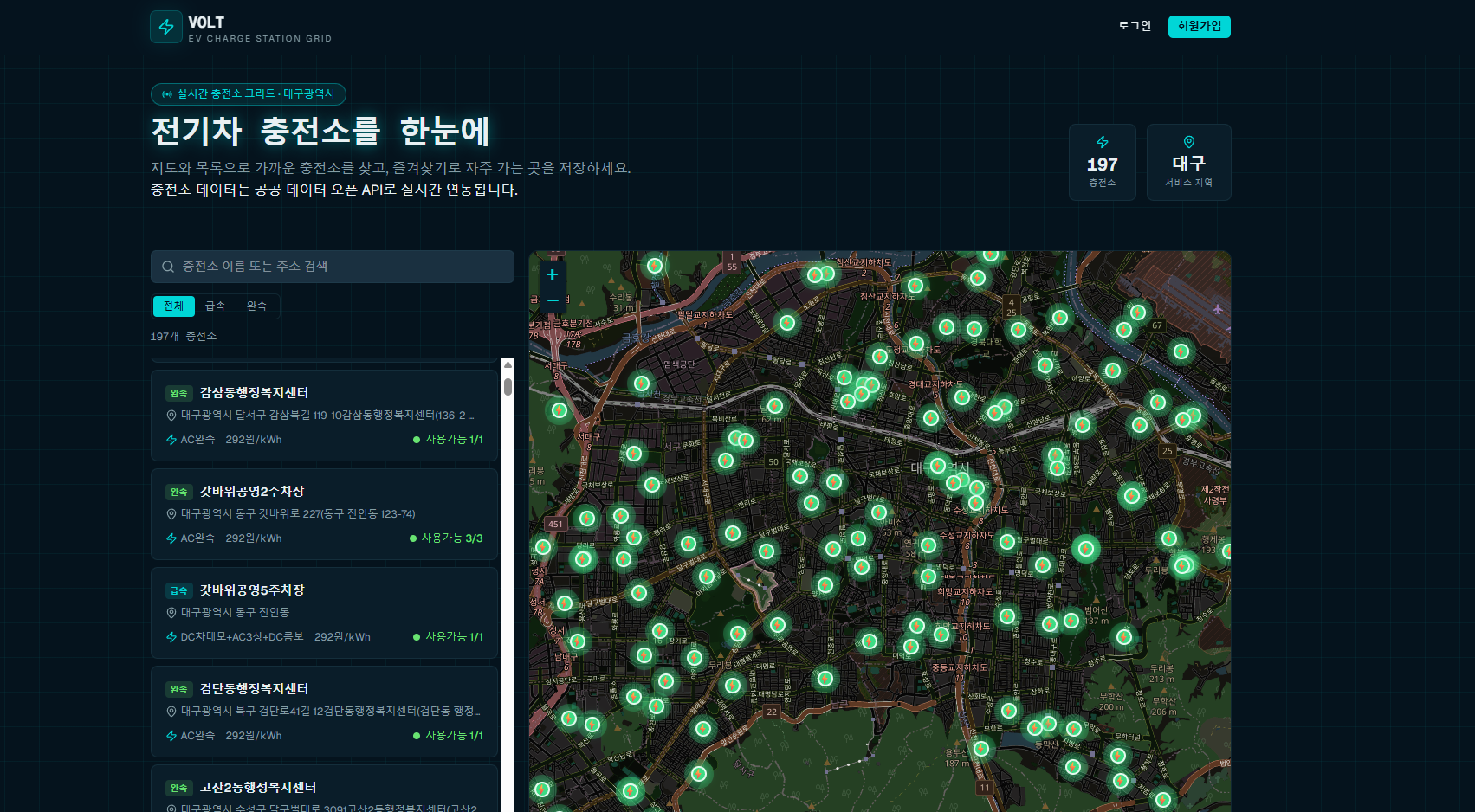Click location pin icon of 갓바위공영2주차장 address
Viewport: 1475px width, 812px height.
point(171,514)
